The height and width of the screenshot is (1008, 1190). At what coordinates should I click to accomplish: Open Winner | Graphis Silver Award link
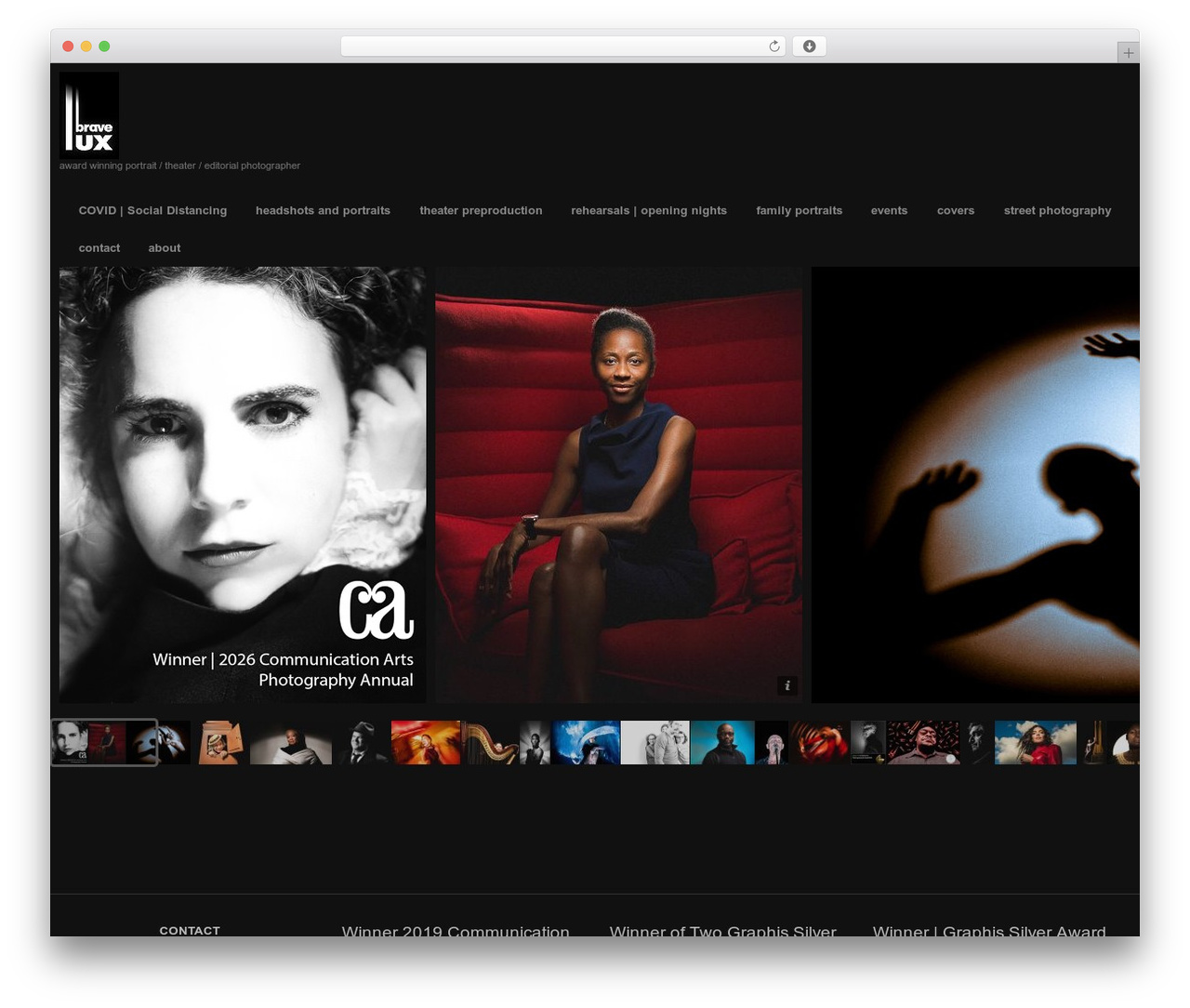point(989,931)
